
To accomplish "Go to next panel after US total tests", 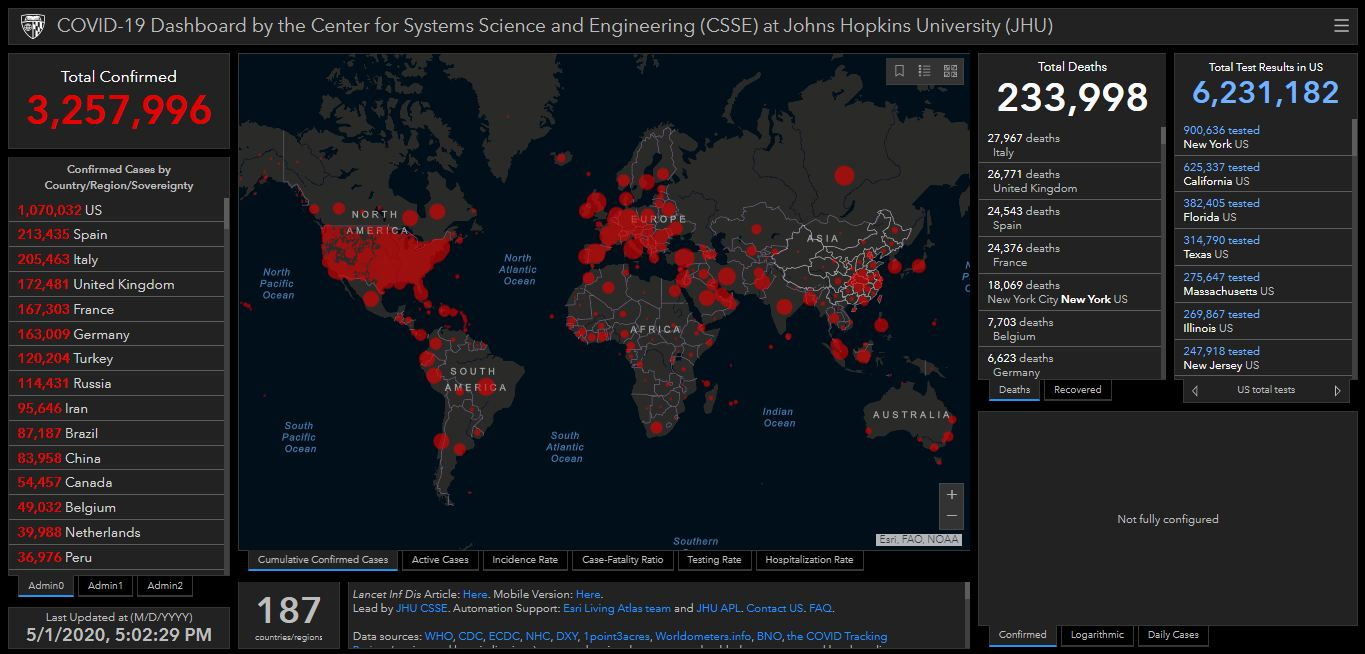I will click(1337, 391).
